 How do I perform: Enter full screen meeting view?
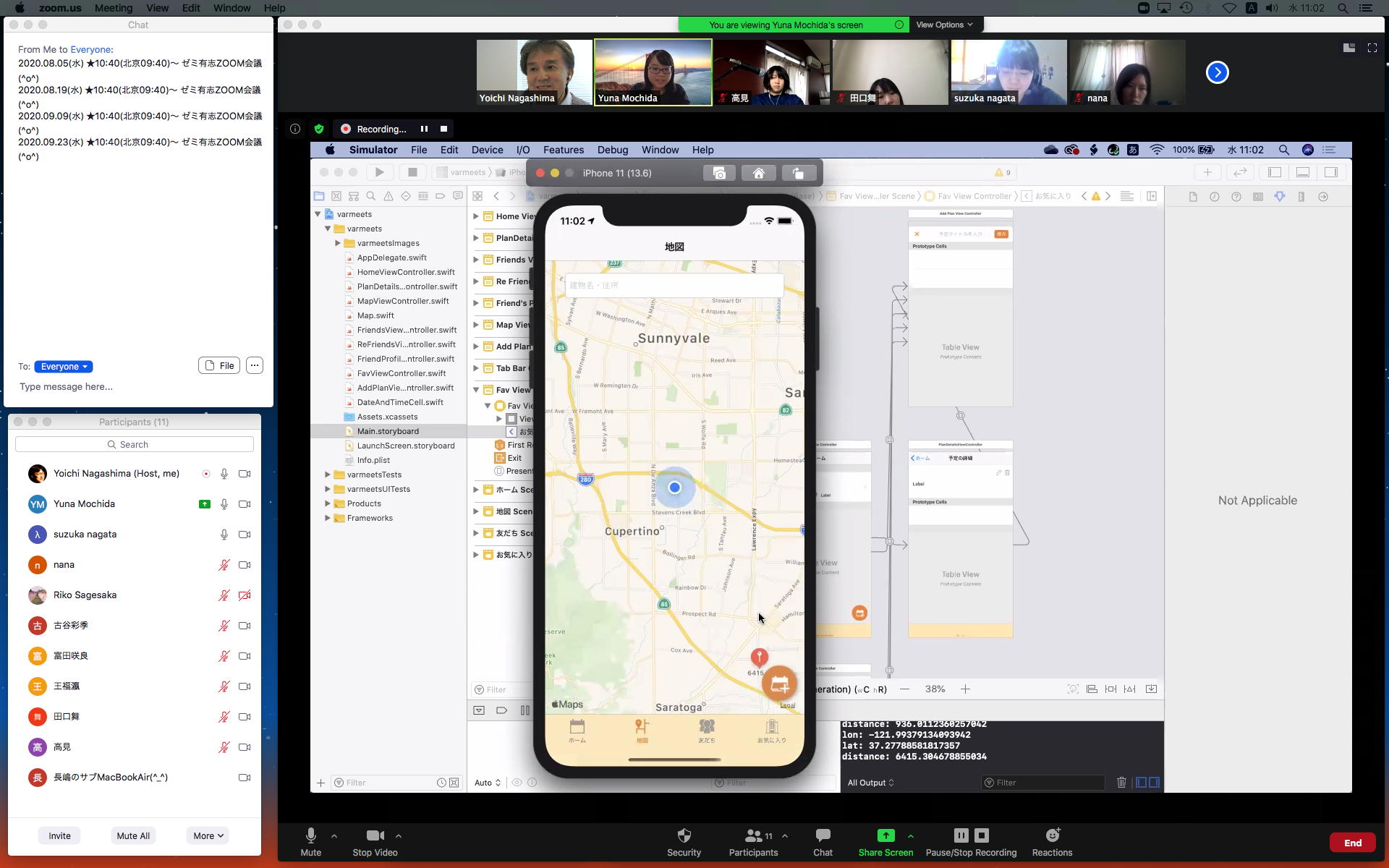point(1372,48)
